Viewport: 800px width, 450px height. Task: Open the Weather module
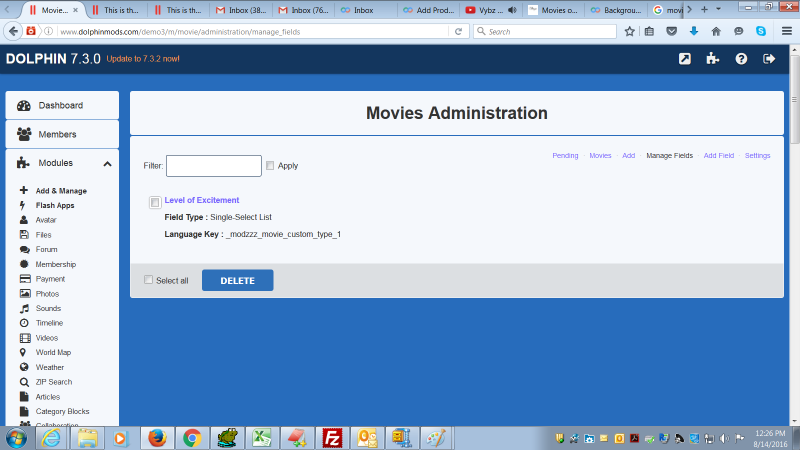(x=49, y=367)
